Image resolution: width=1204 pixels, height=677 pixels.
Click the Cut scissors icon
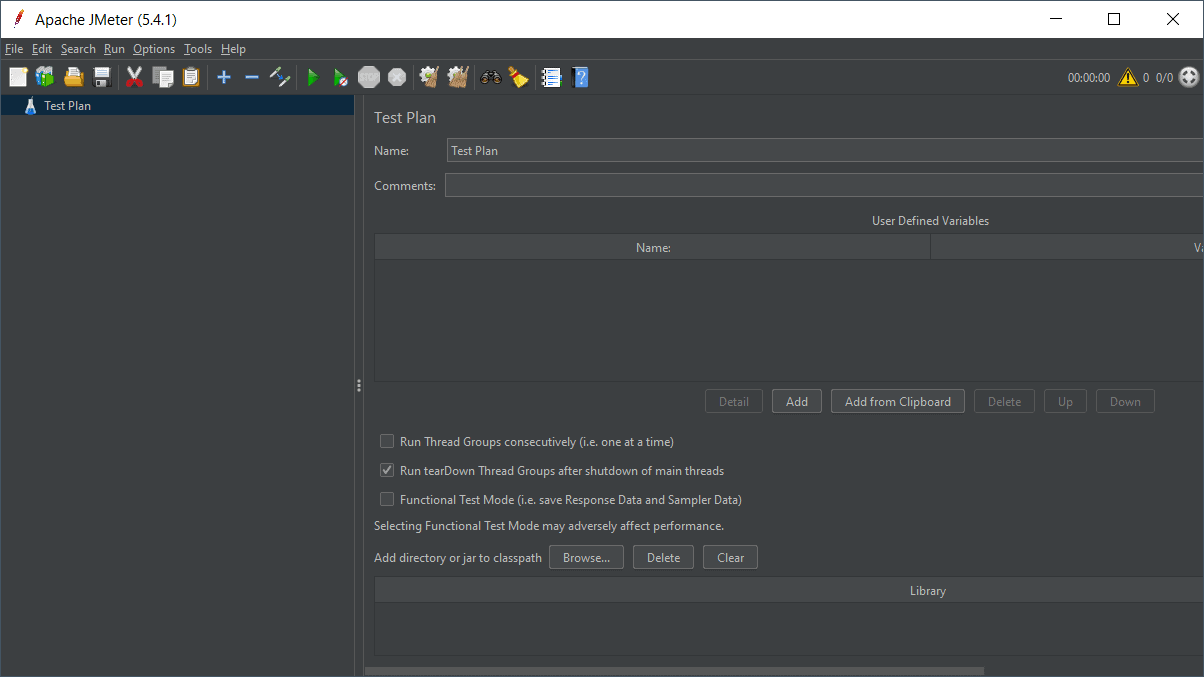point(134,77)
